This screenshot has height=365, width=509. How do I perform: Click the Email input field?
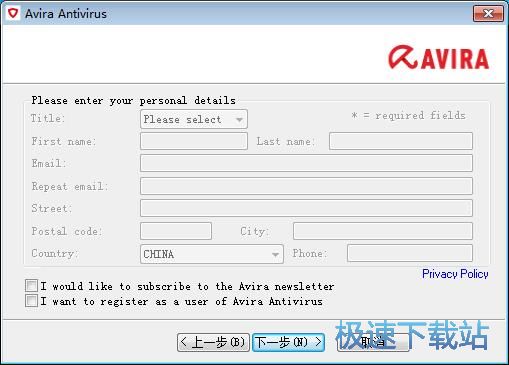pyautogui.click(x=306, y=163)
